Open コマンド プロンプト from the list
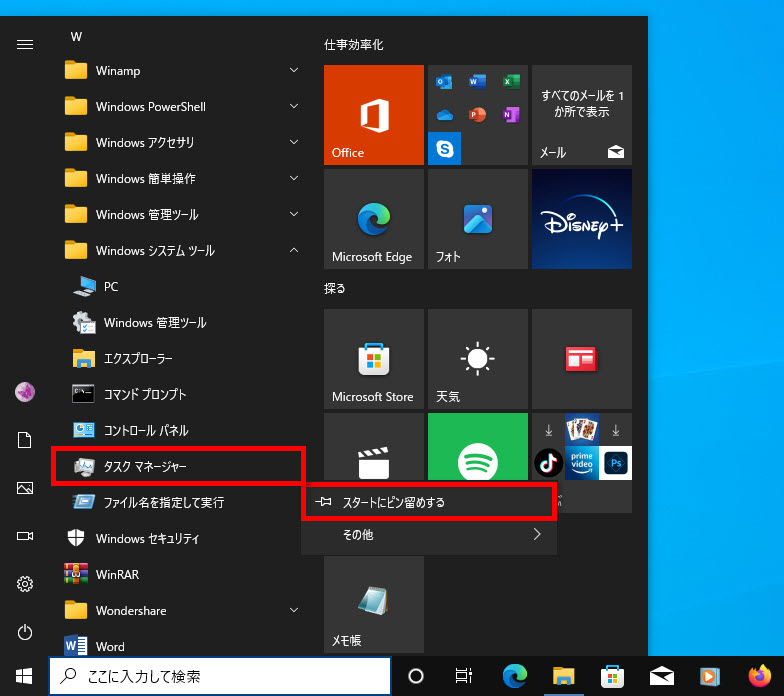This screenshot has height=696, width=784. coord(145,394)
